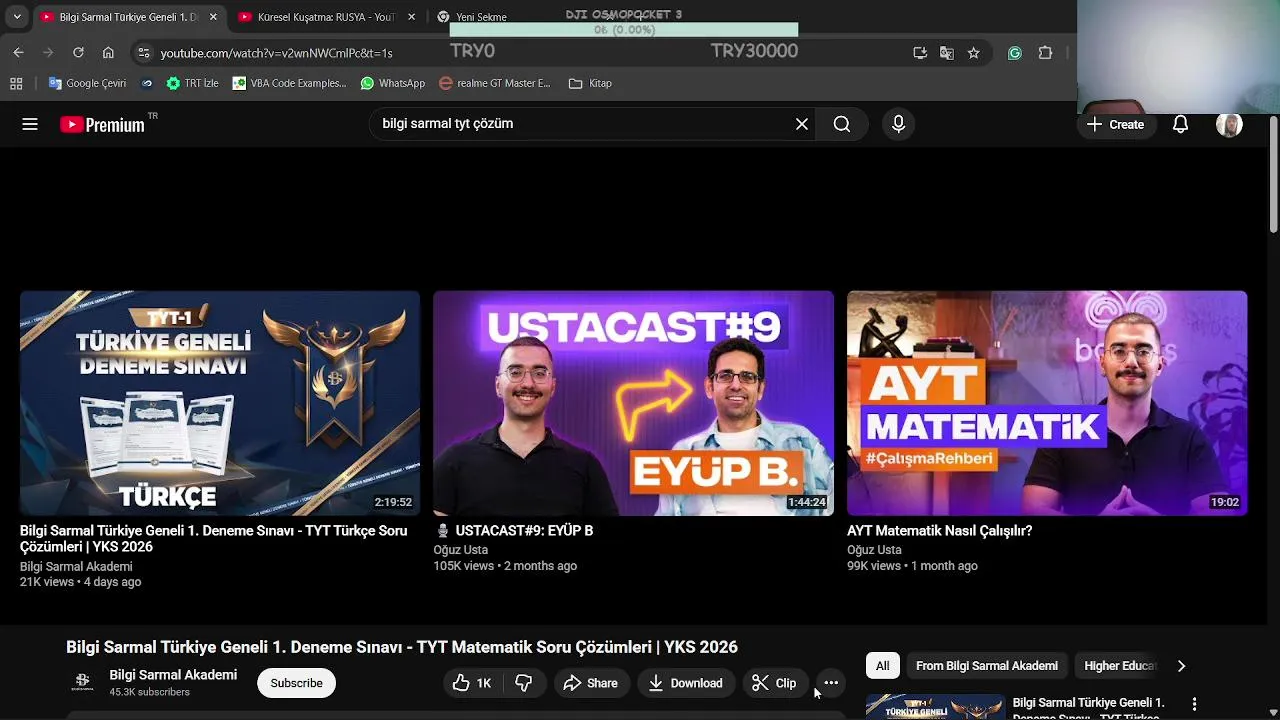Open the TYT Türkçe deneme thumbnail
This screenshot has width=1280, height=720.
click(220, 403)
